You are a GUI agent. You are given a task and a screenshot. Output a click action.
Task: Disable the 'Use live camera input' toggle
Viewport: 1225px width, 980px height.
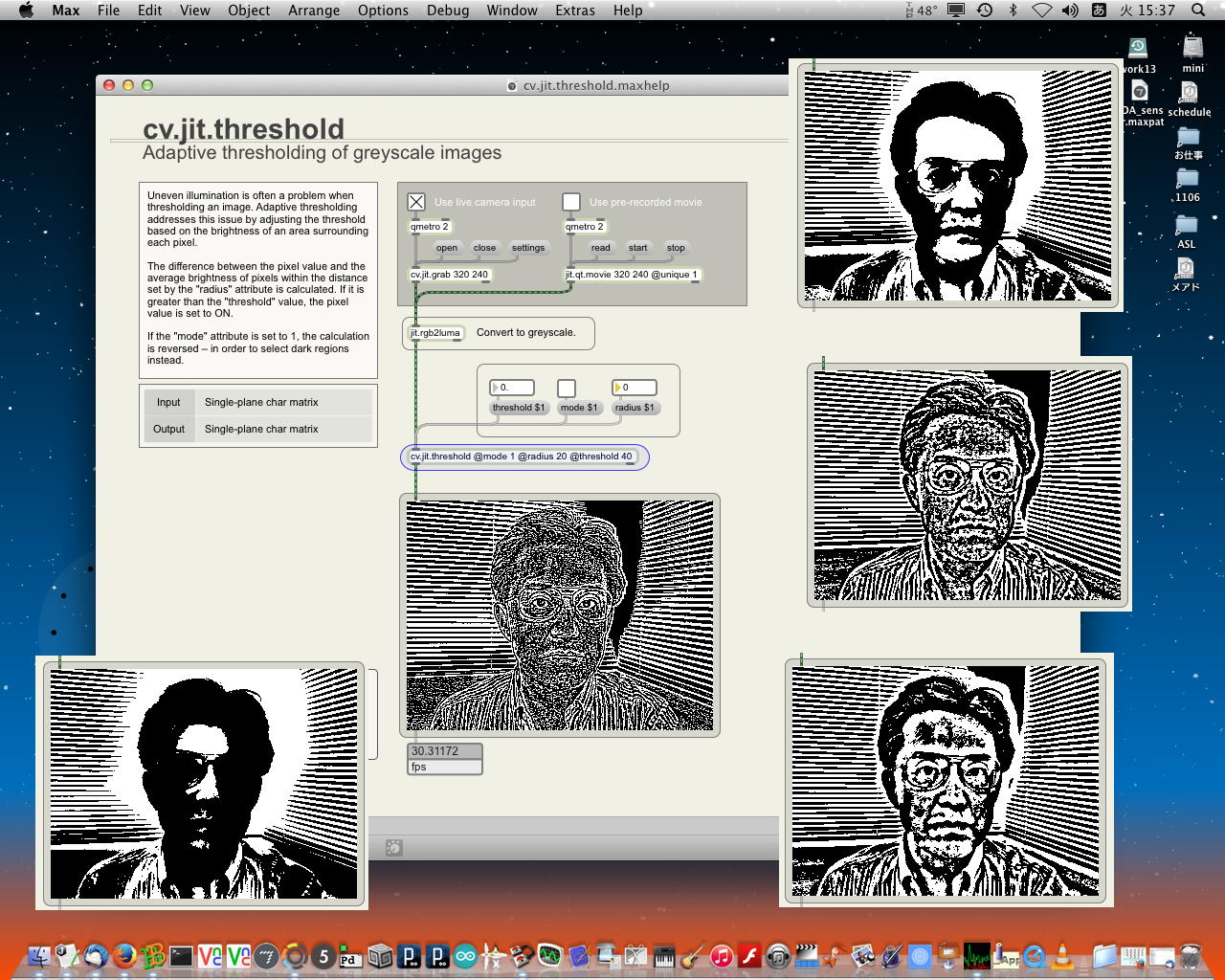point(416,202)
